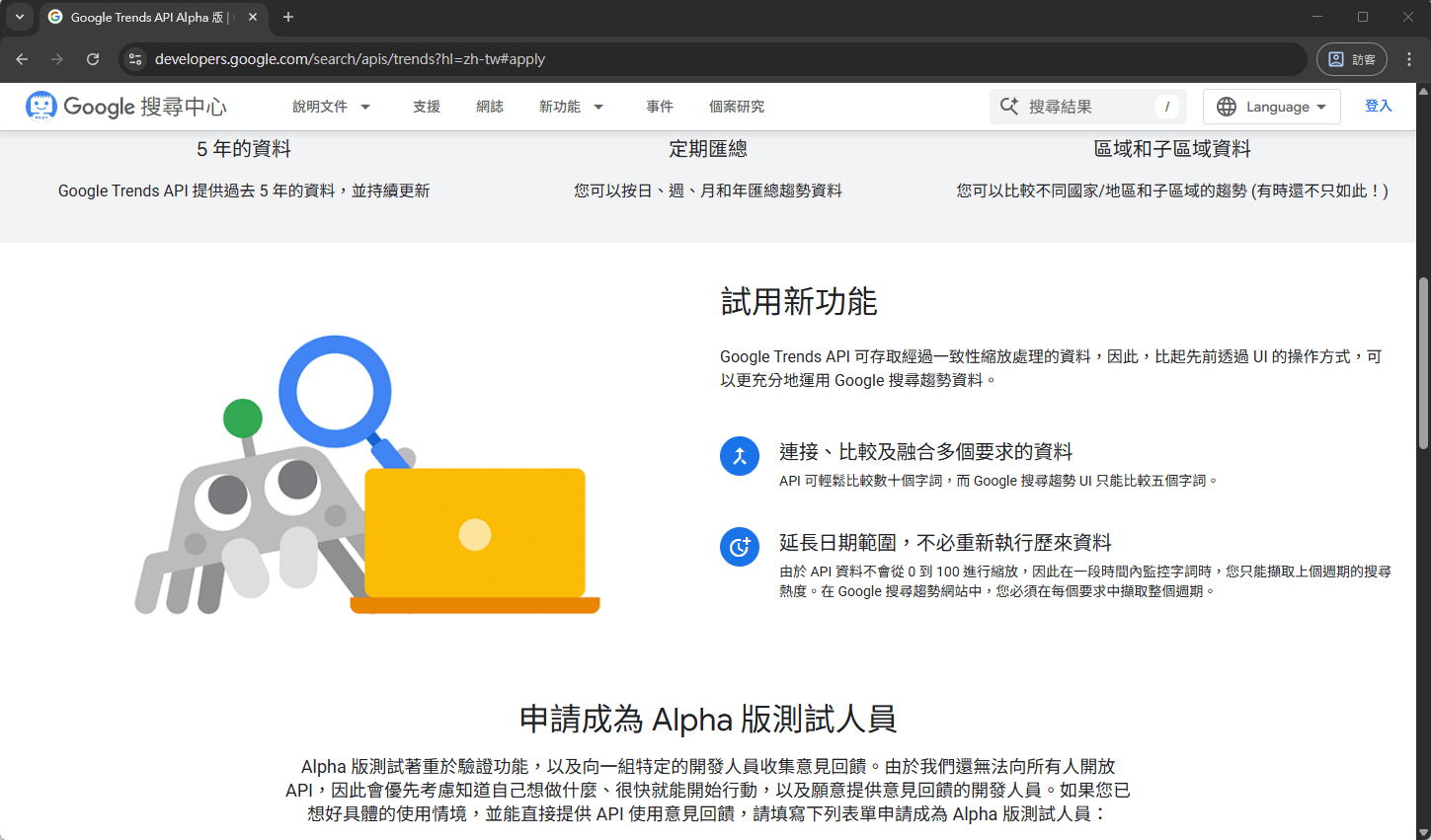The image size is (1431, 840).
Task: Open the Chrome three-dot menu
Action: point(1409,59)
